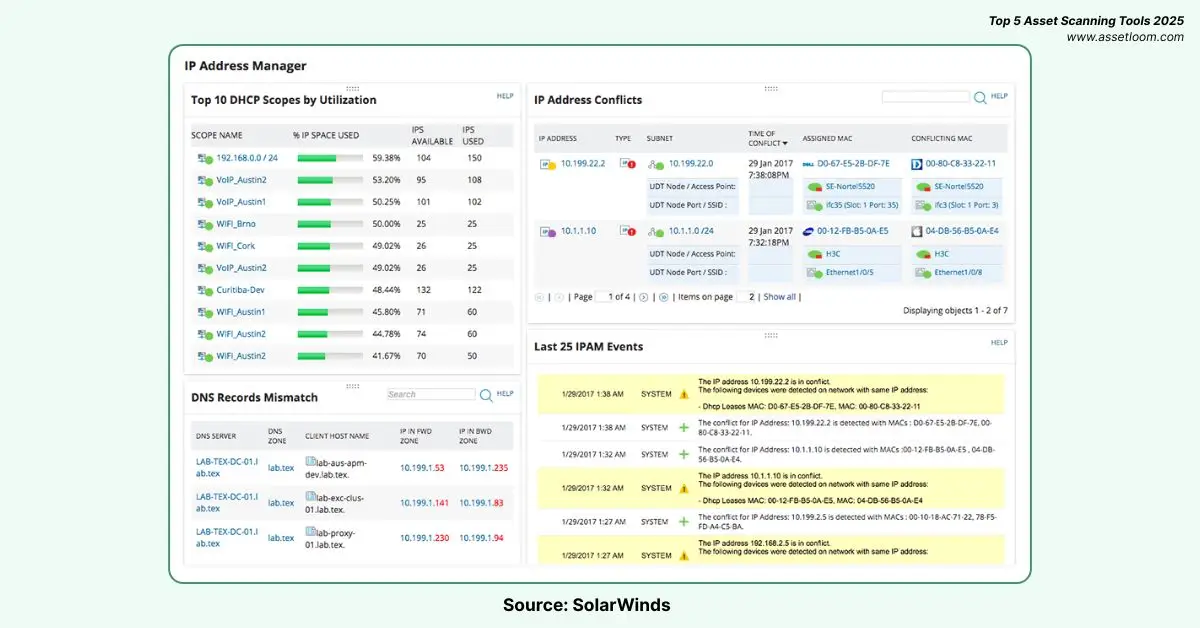Open conflicting MAC 04-DB-56-B5-0A-E4

pos(962,230)
